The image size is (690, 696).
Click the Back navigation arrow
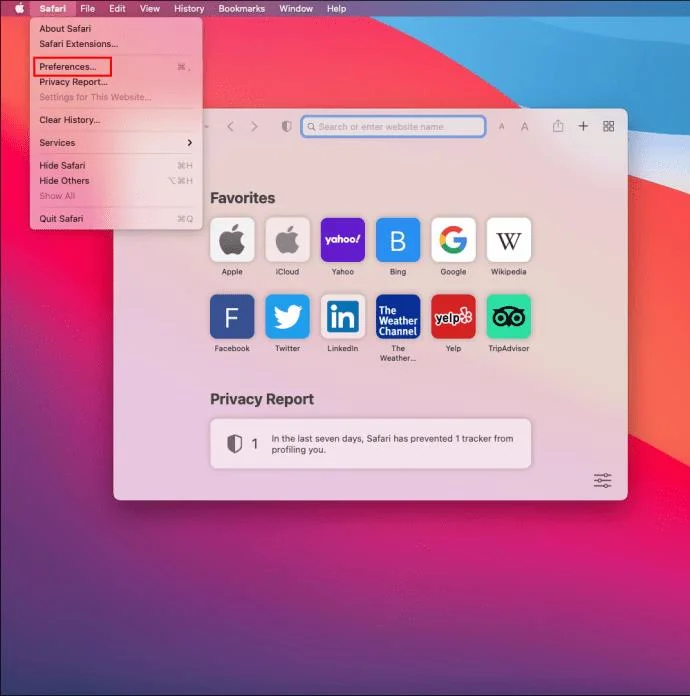pyautogui.click(x=230, y=127)
